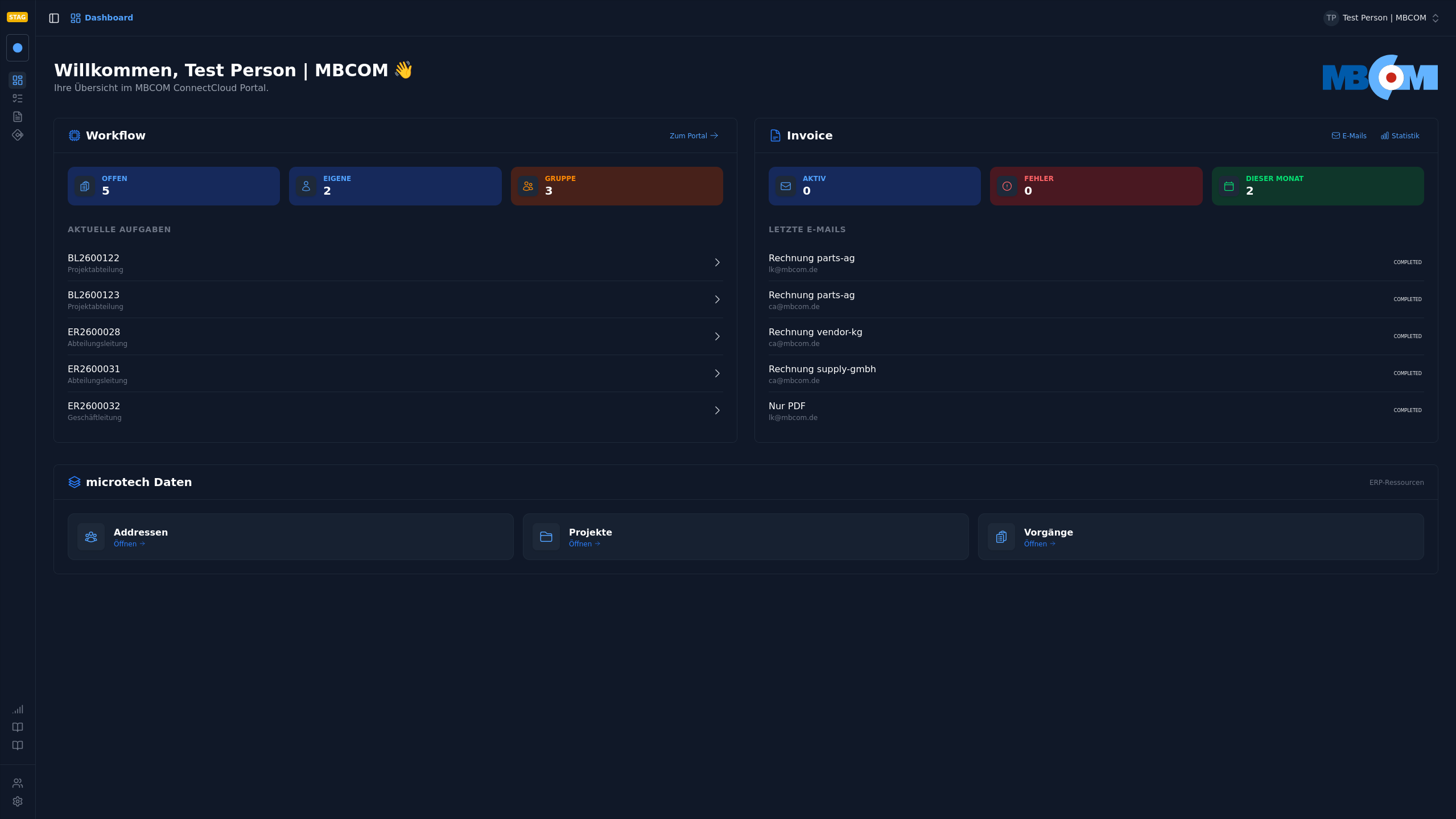Screen dimensions: 1456x819
Task: Click Geschäftleitung under ER2600032
Action: (x=94, y=418)
